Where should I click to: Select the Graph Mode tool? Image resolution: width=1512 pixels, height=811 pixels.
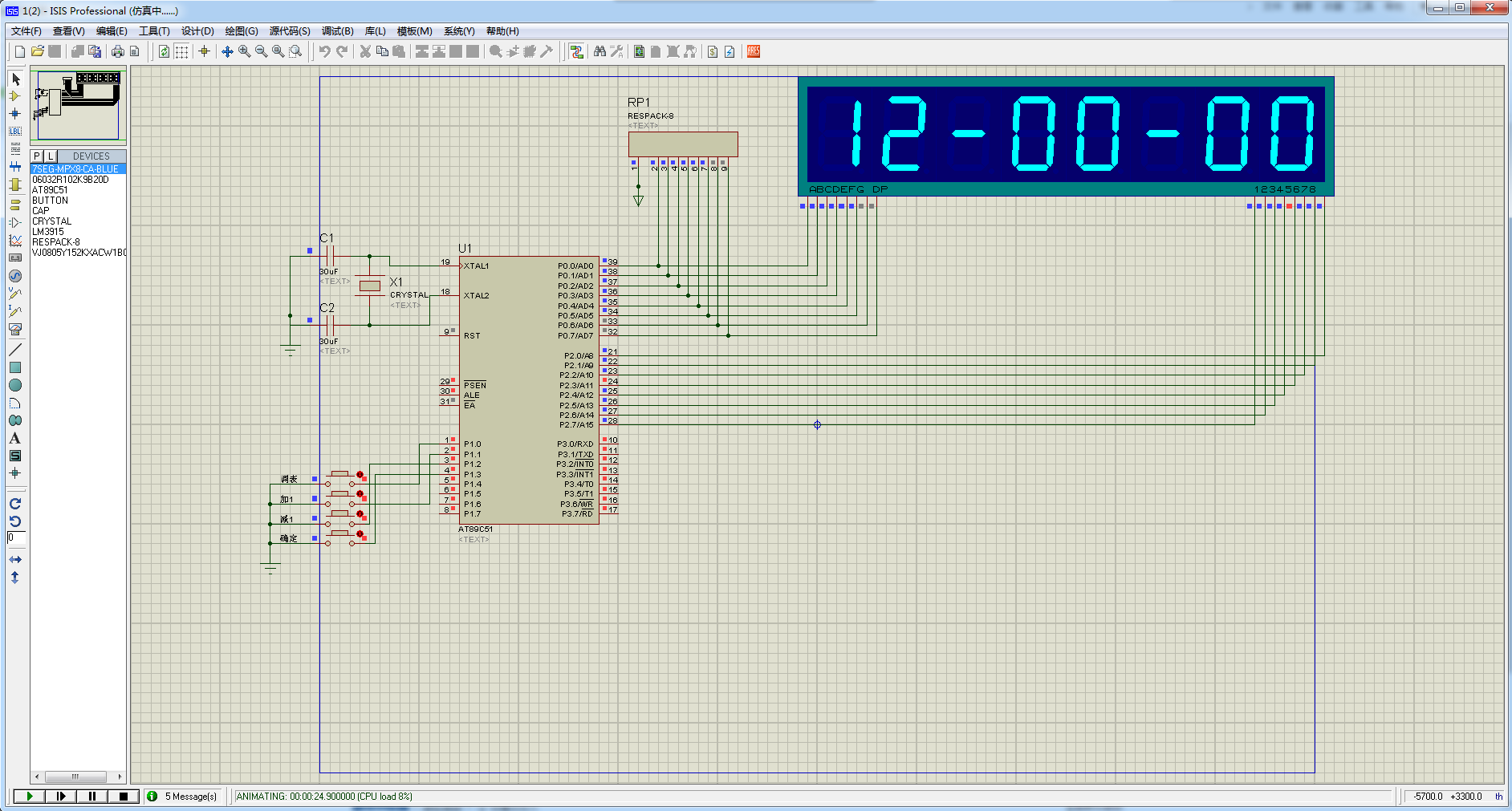(15, 240)
